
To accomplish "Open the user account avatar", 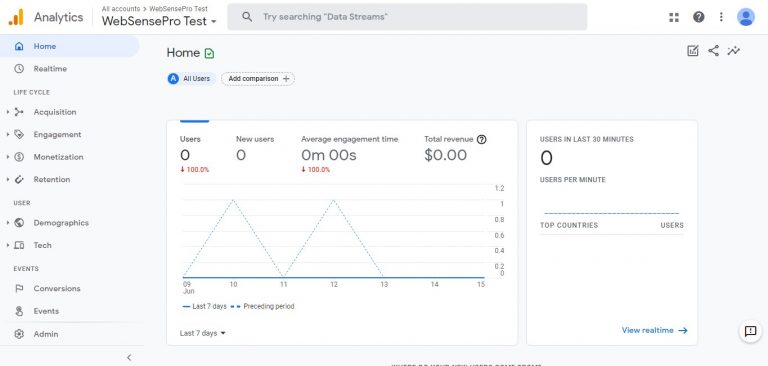I will tap(745, 17).
